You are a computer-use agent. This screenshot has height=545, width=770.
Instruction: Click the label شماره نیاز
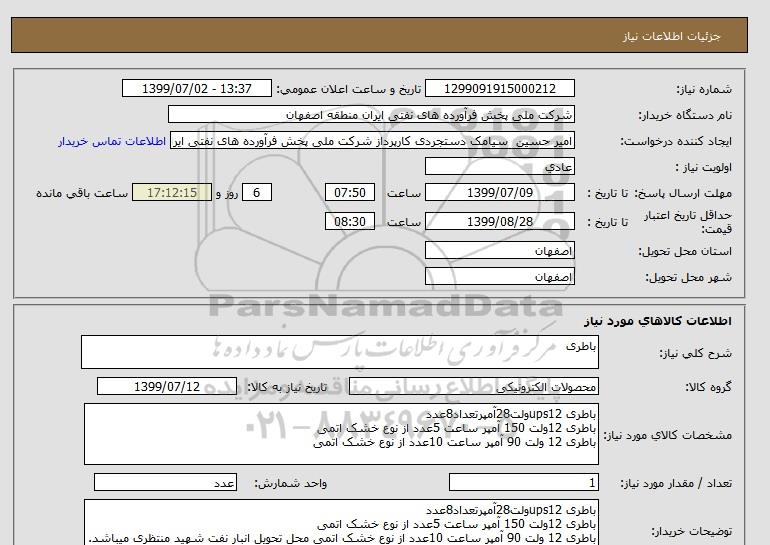[704, 89]
